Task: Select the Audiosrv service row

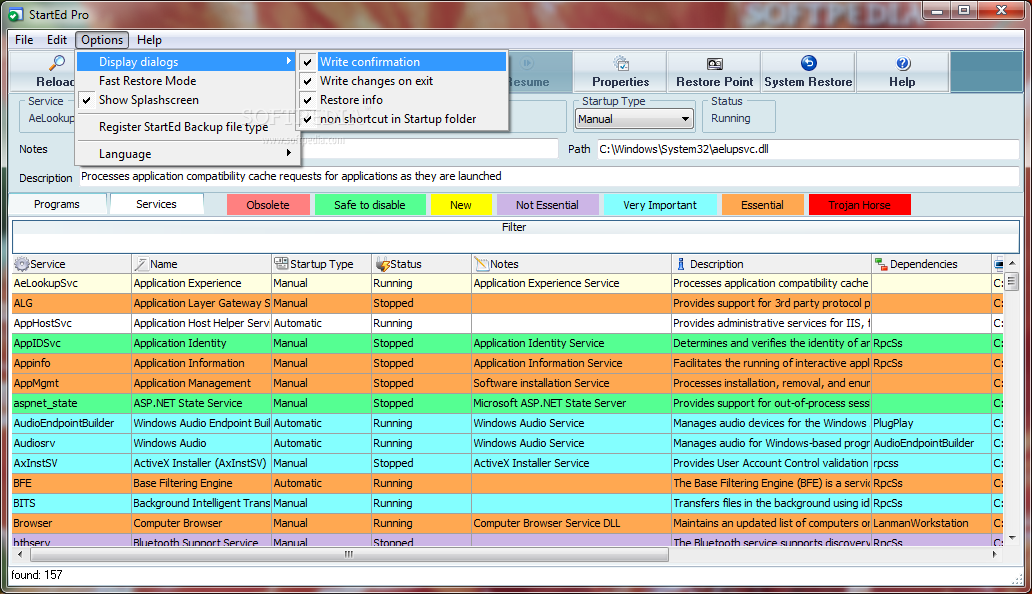Action: click(507, 443)
